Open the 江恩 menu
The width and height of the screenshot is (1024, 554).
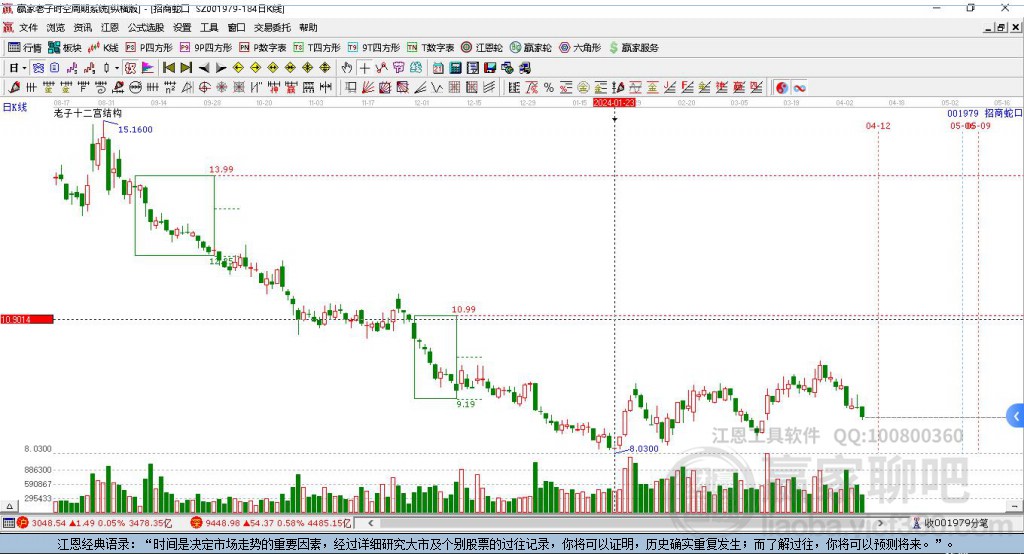pos(110,27)
